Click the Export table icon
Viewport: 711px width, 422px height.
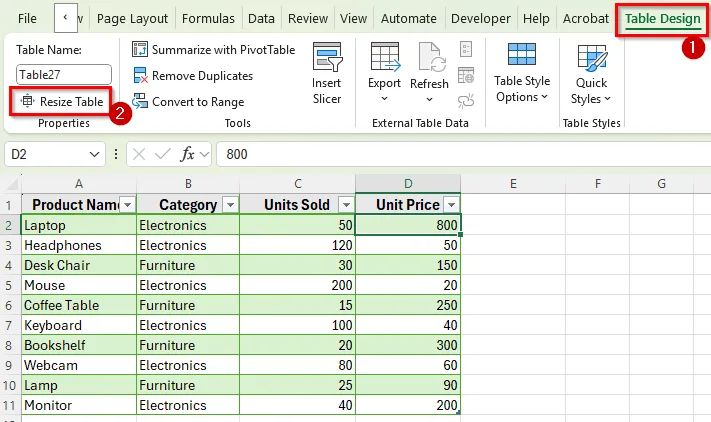click(385, 57)
